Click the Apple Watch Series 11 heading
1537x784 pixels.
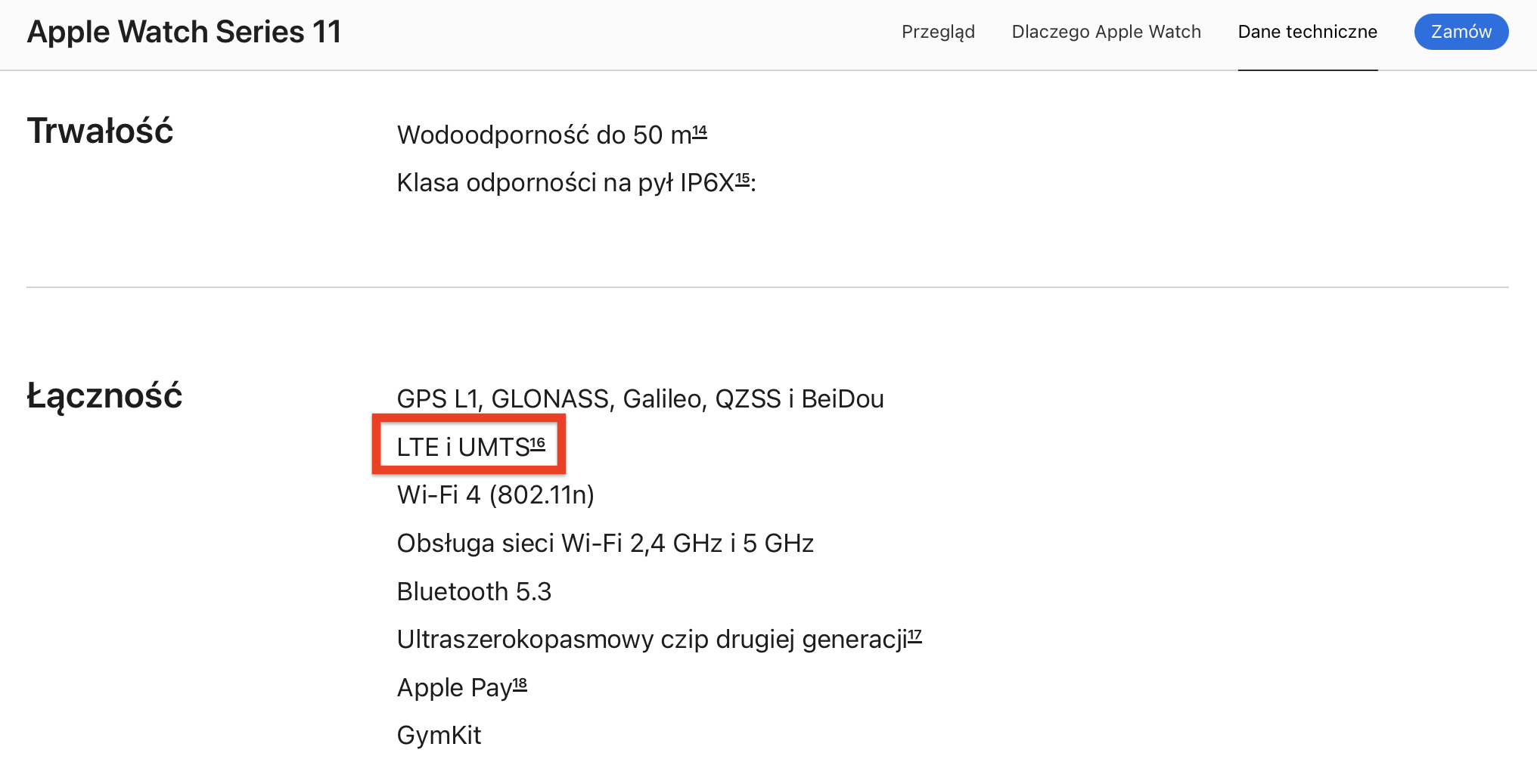(x=184, y=32)
